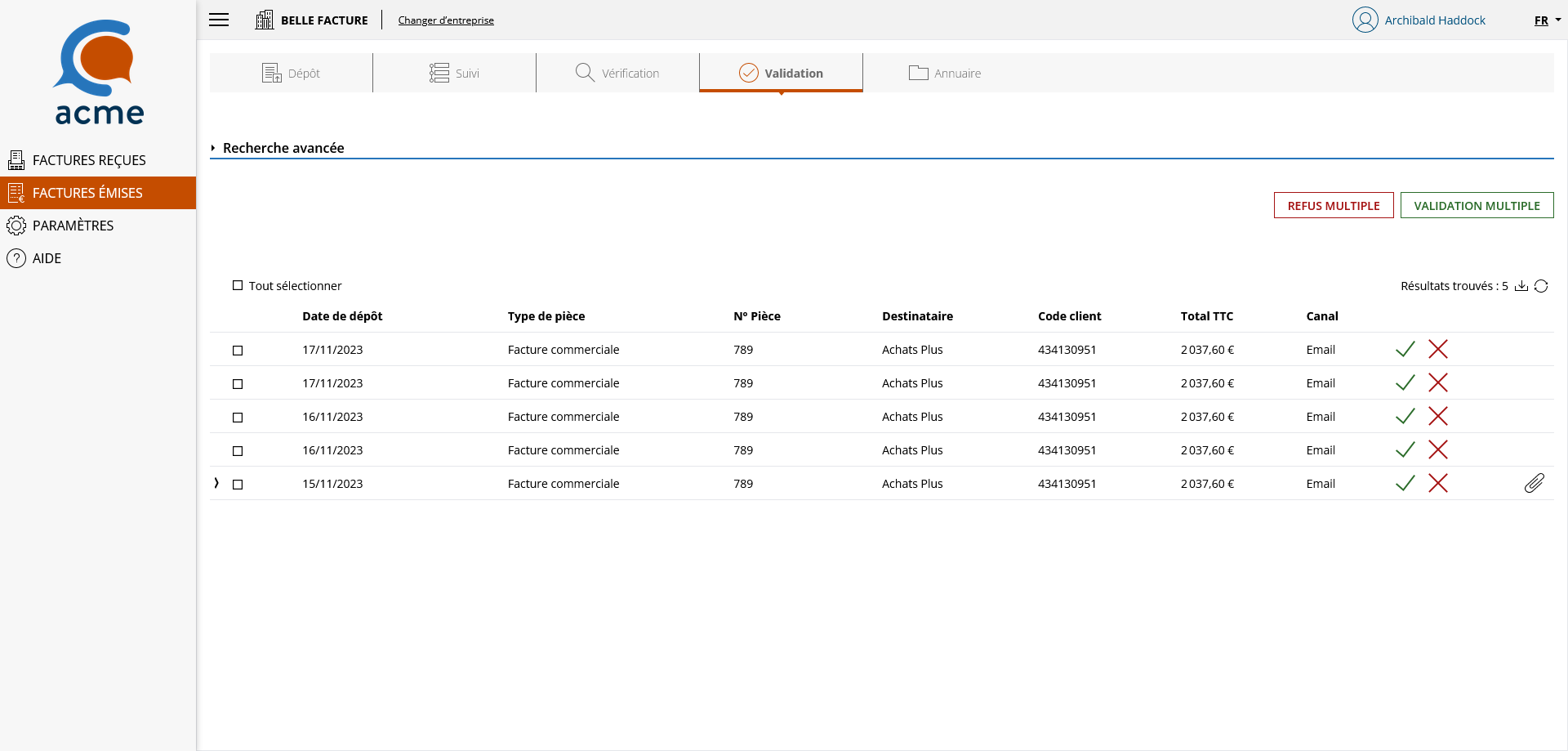This screenshot has width=1568, height=751.
Task: Click the Code client column header
Action: point(1069,316)
